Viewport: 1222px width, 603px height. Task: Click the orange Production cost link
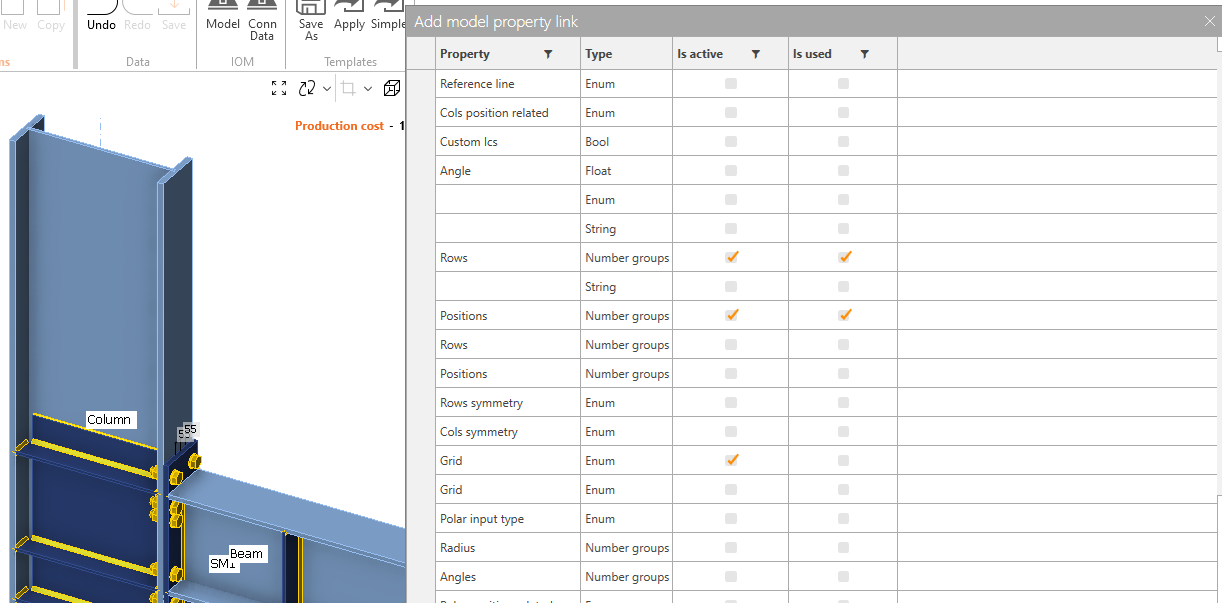click(339, 125)
